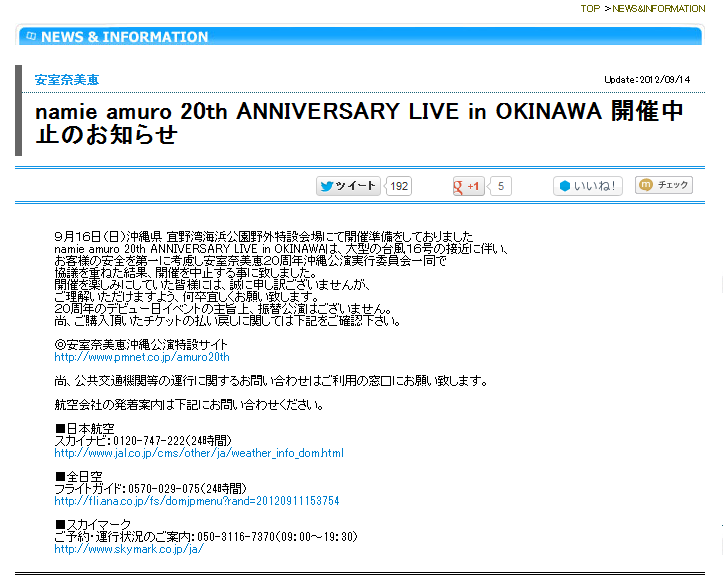Open the tweet count 192 bubble
This screenshot has height=583, width=723.
click(x=399, y=186)
